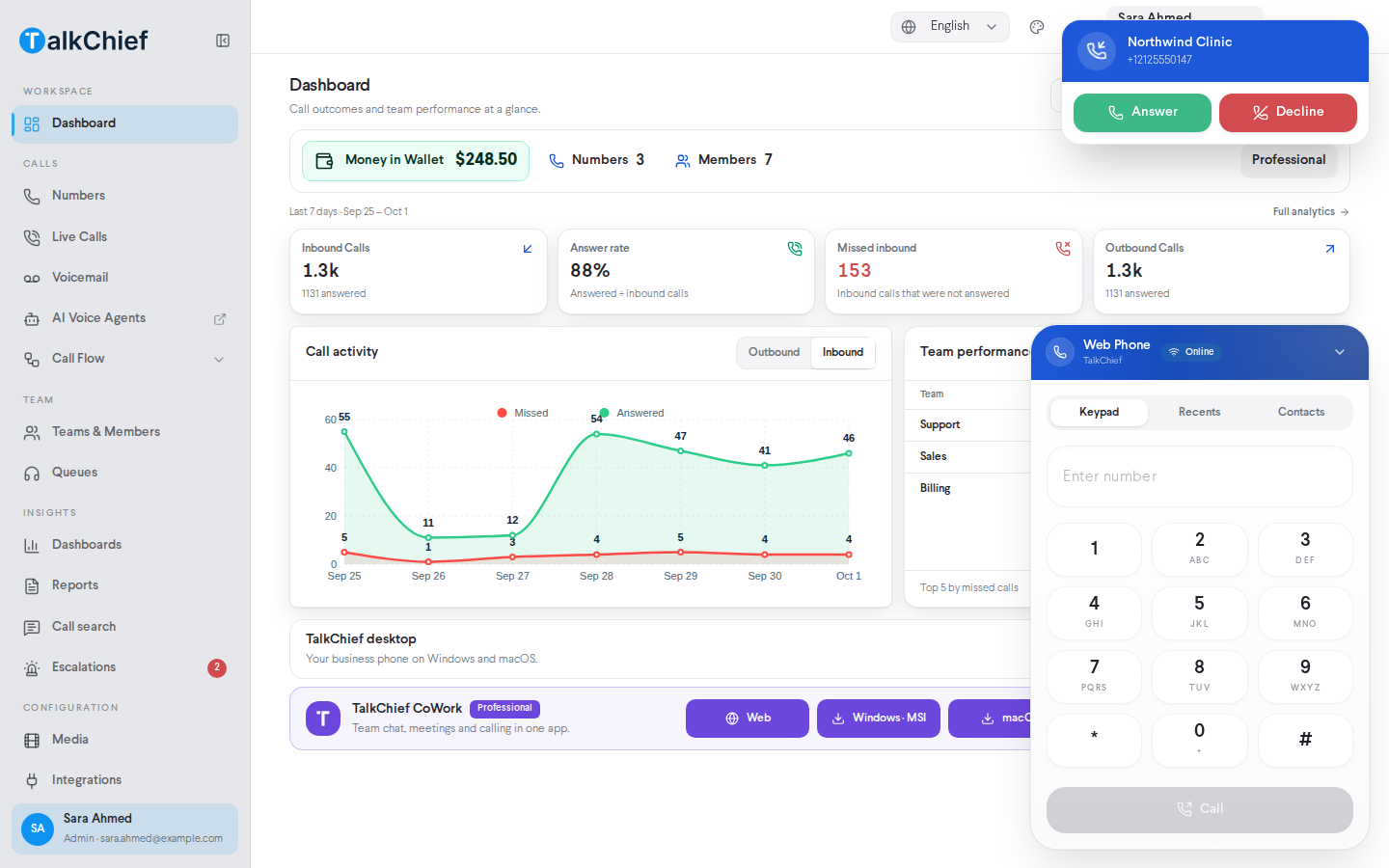Click the Voicemail icon in the sidebar

32,278
